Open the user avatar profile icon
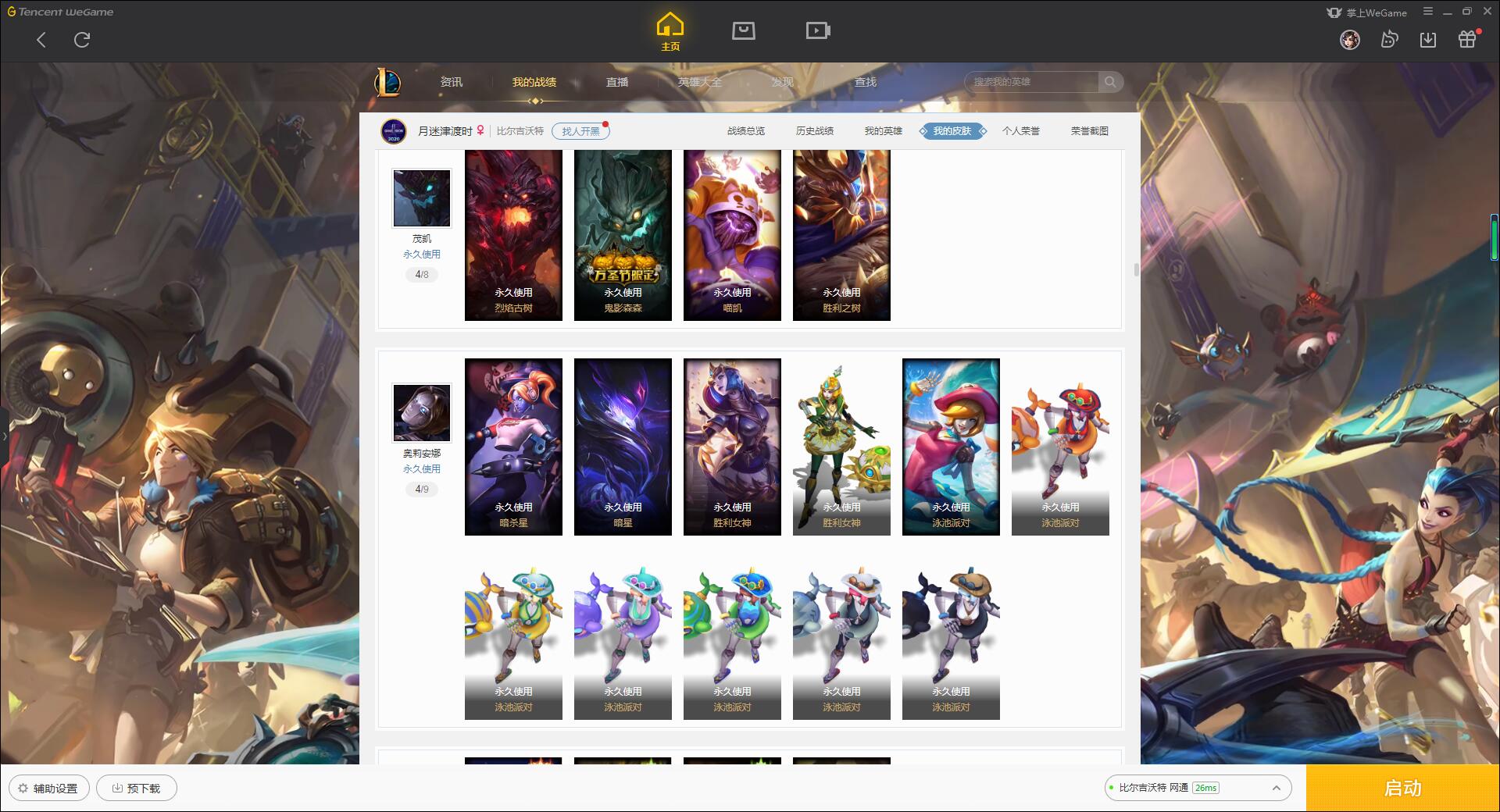Screen dimensions: 1500x812 [1350, 39]
